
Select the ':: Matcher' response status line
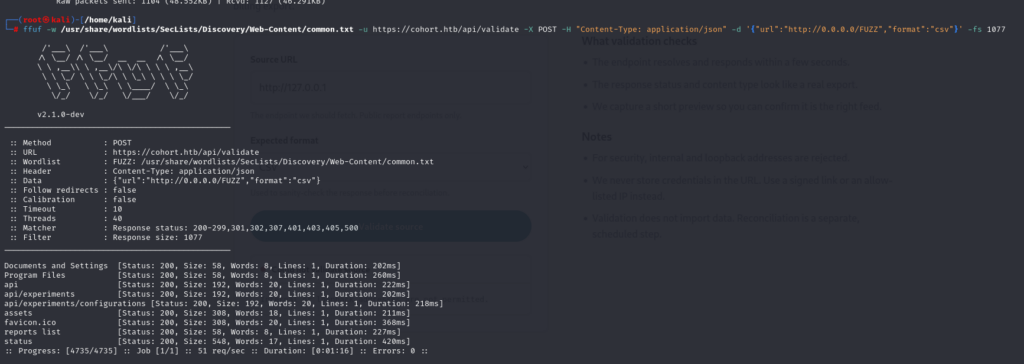184,228
